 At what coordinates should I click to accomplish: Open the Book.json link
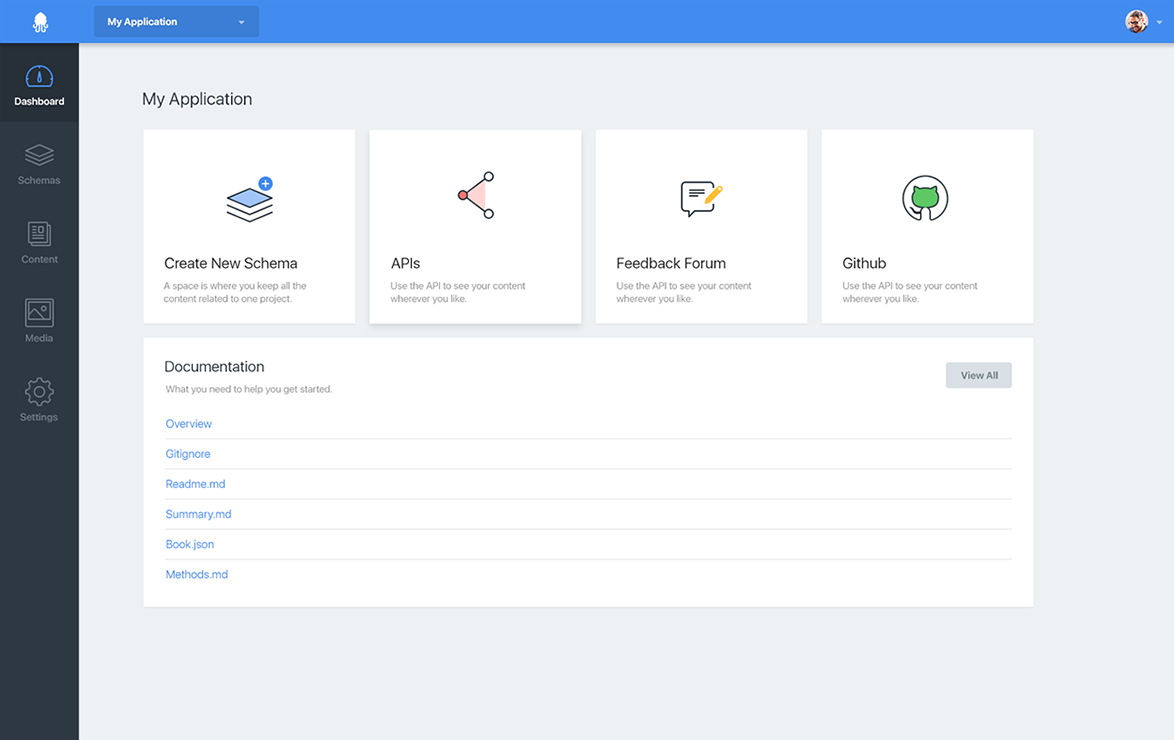pos(190,544)
